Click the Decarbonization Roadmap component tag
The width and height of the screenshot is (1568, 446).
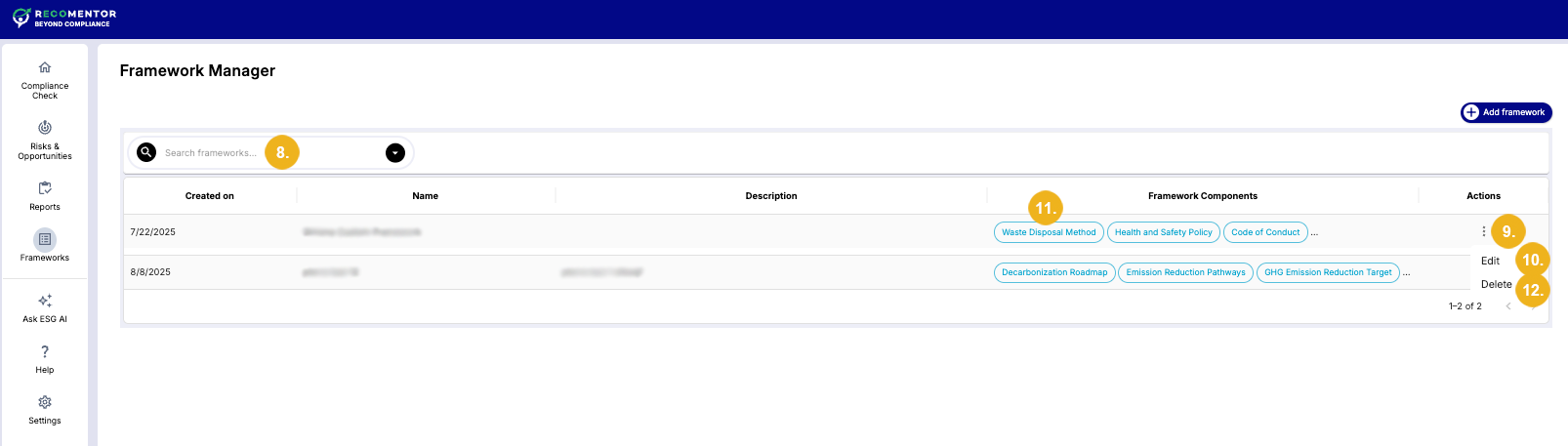[x=1054, y=272]
